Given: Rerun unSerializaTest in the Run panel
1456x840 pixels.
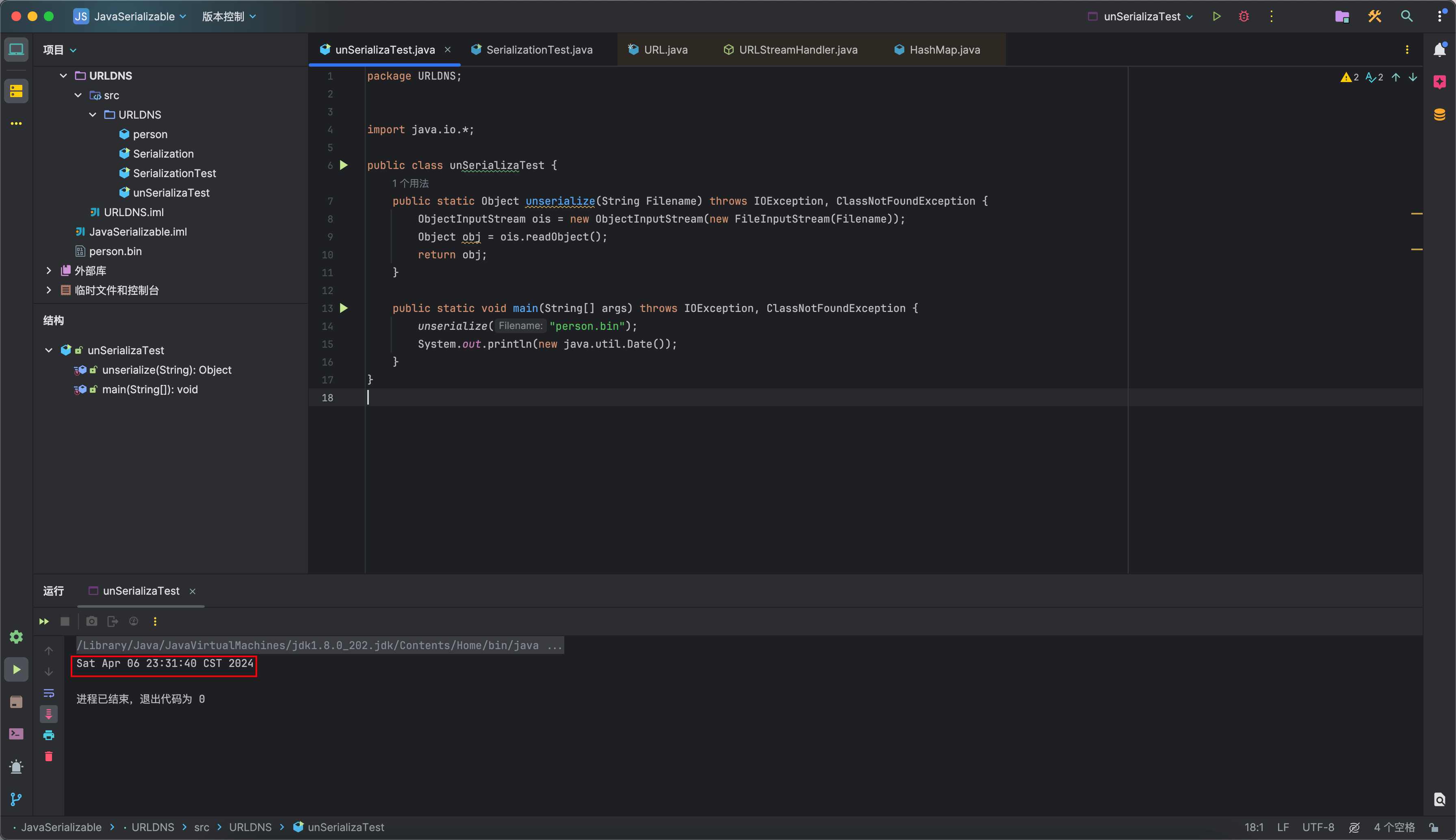Looking at the screenshot, I should 44,621.
